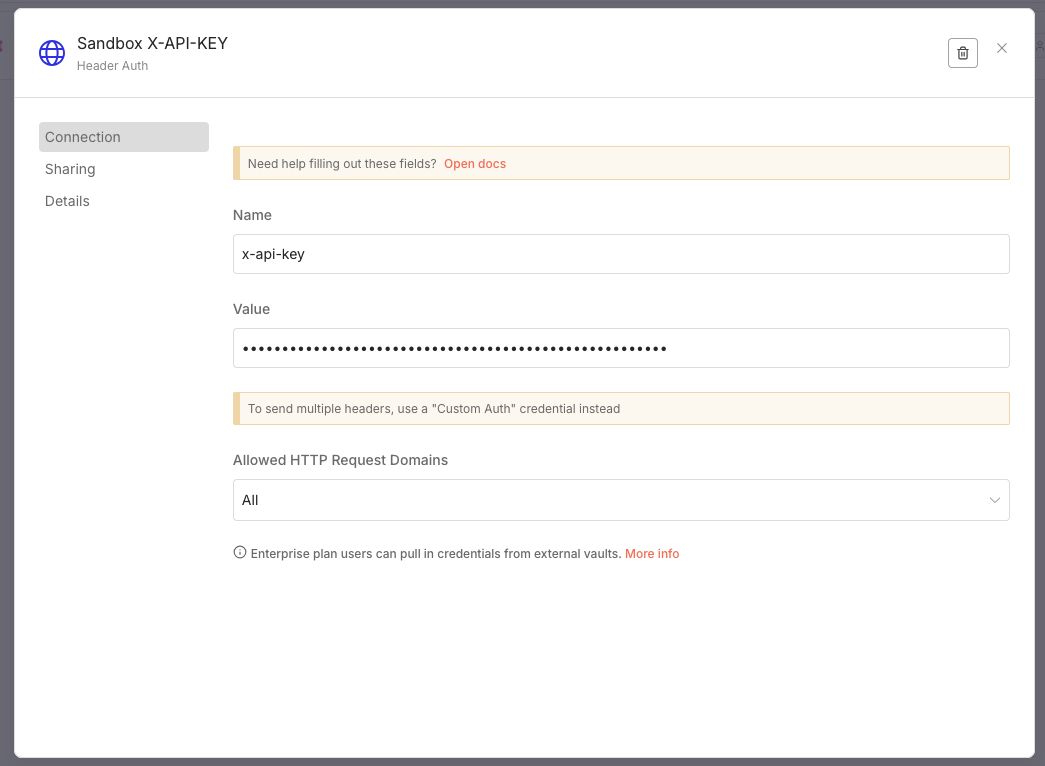This screenshot has width=1045, height=766.
Task: Select the Connection tab in sidebar
Action: point(123,137)
